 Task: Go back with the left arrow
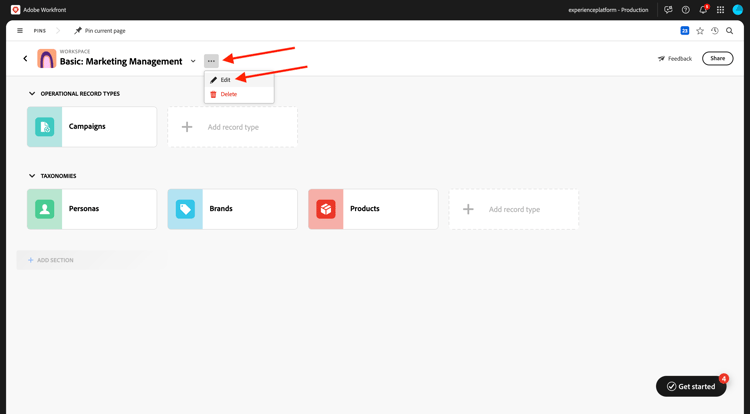click(25, 58)
